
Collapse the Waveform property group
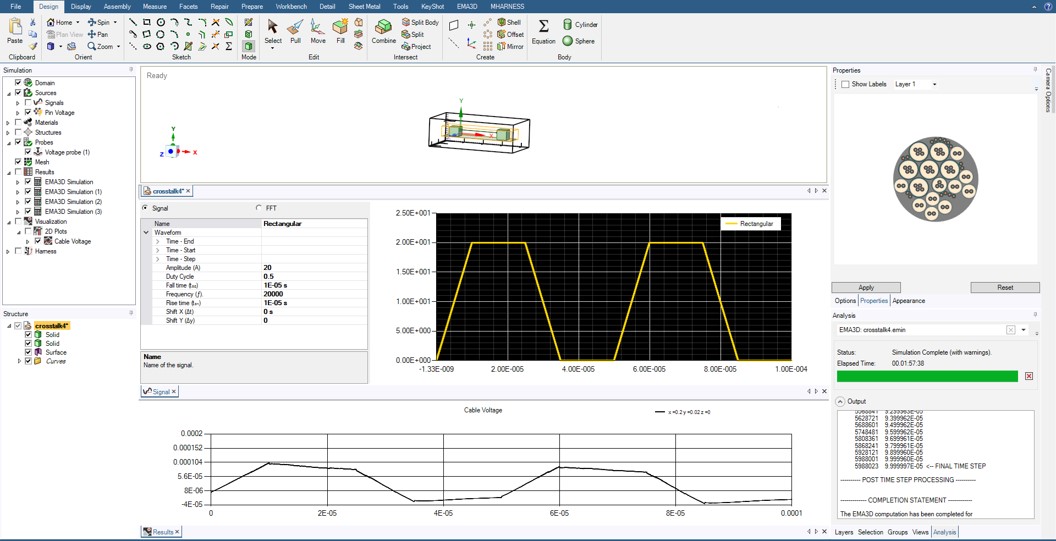[x=146, y=233]
